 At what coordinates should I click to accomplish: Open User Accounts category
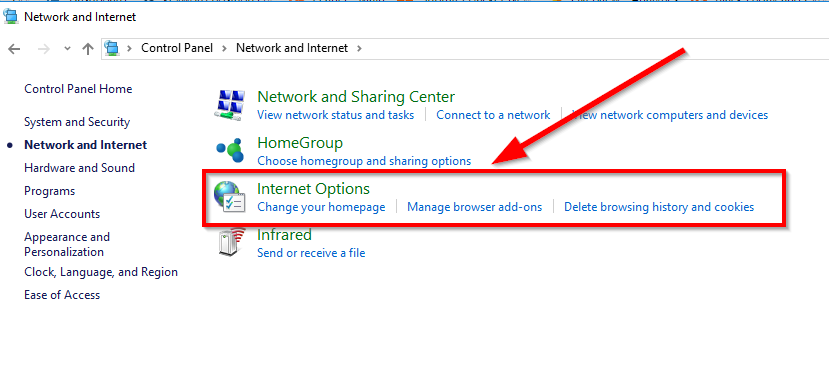(62, 214)
